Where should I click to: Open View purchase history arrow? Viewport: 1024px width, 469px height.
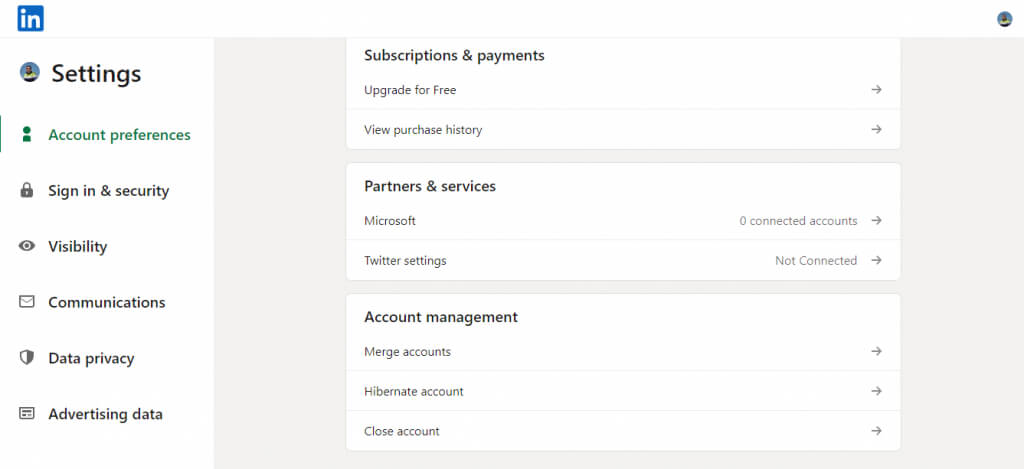point(876,130)
